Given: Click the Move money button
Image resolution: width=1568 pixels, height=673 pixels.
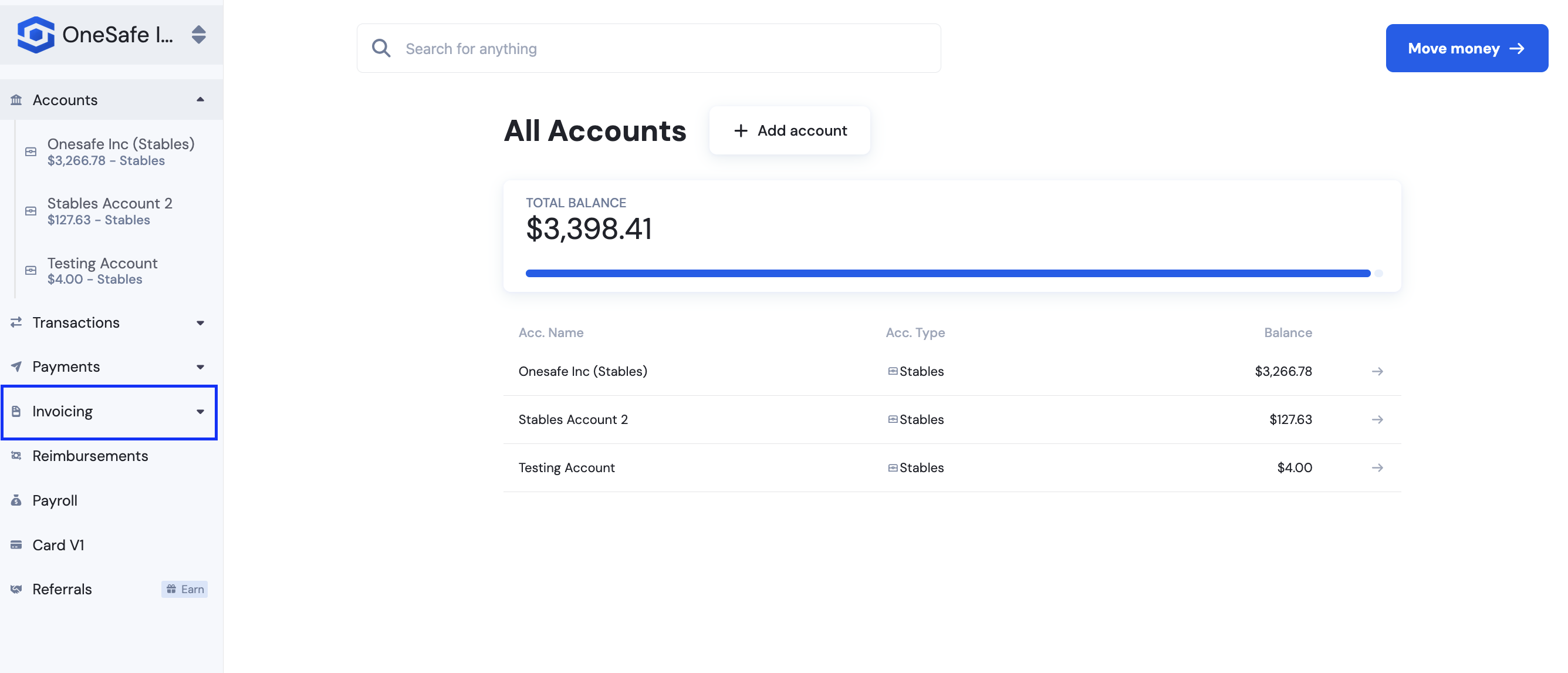Looking at the screenshot, I should coord(1466,48).
